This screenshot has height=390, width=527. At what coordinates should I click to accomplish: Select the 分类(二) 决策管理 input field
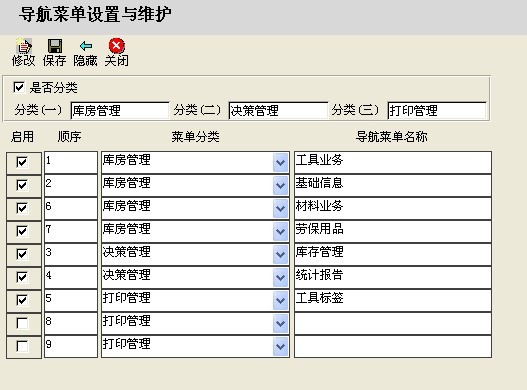pos(278,111)
